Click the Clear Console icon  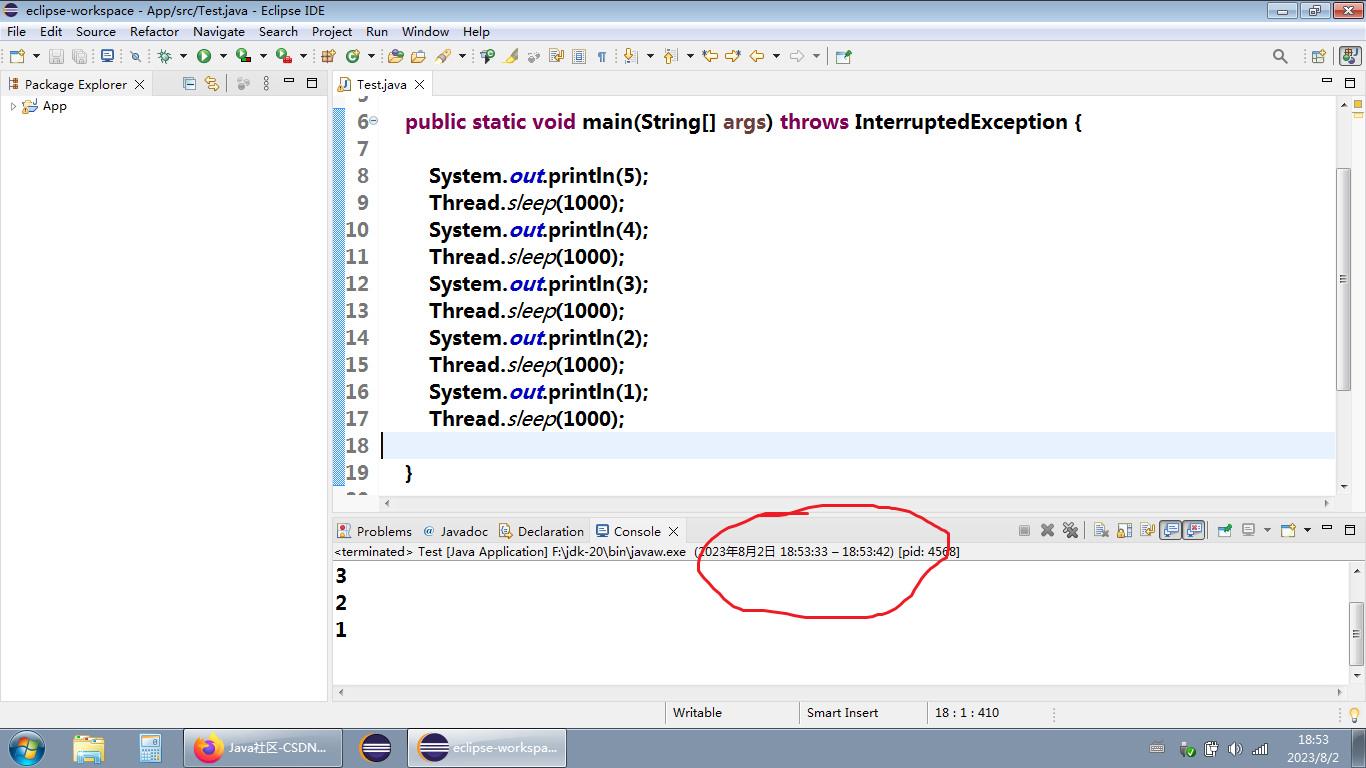1100,531
